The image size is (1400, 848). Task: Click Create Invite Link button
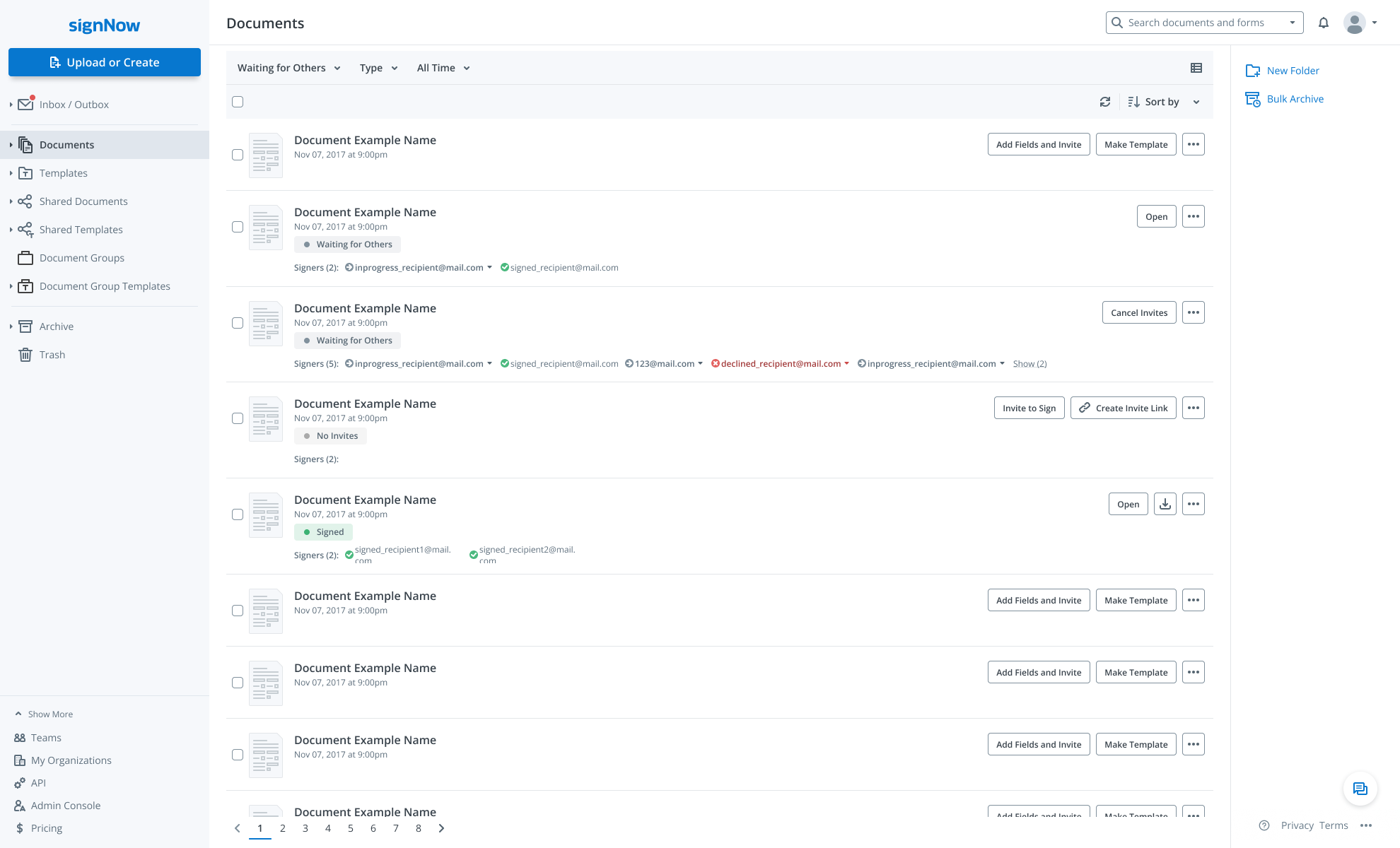point(1124,408)
